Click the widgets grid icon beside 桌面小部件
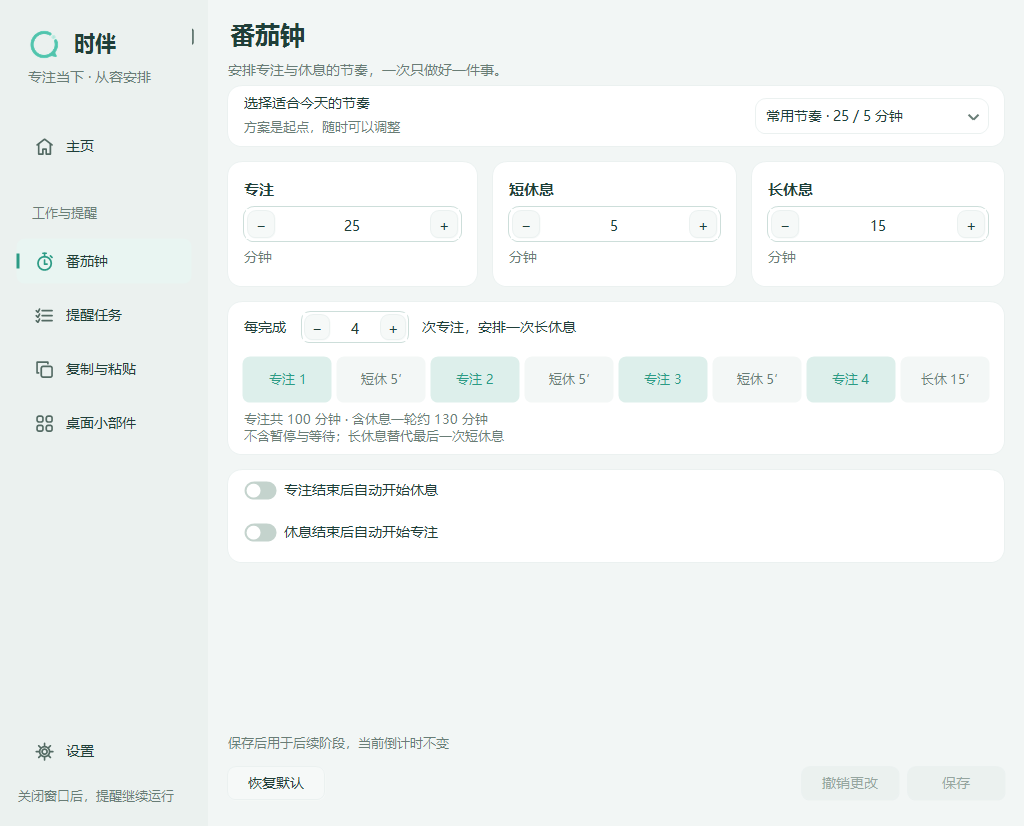This screenshot has height=826, width=1024. pyautogui.click(x=44, y=424)
